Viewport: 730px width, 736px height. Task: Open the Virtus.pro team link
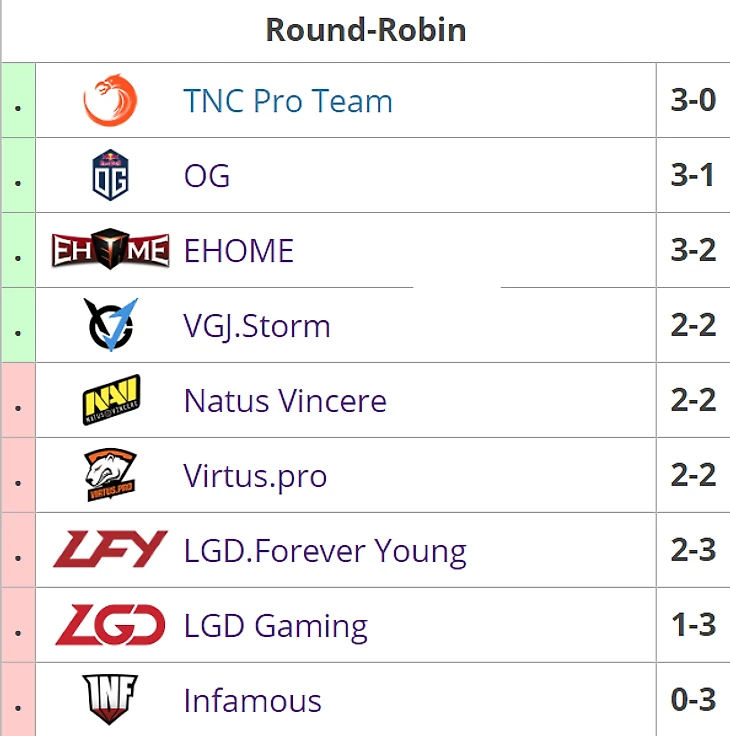255,476
